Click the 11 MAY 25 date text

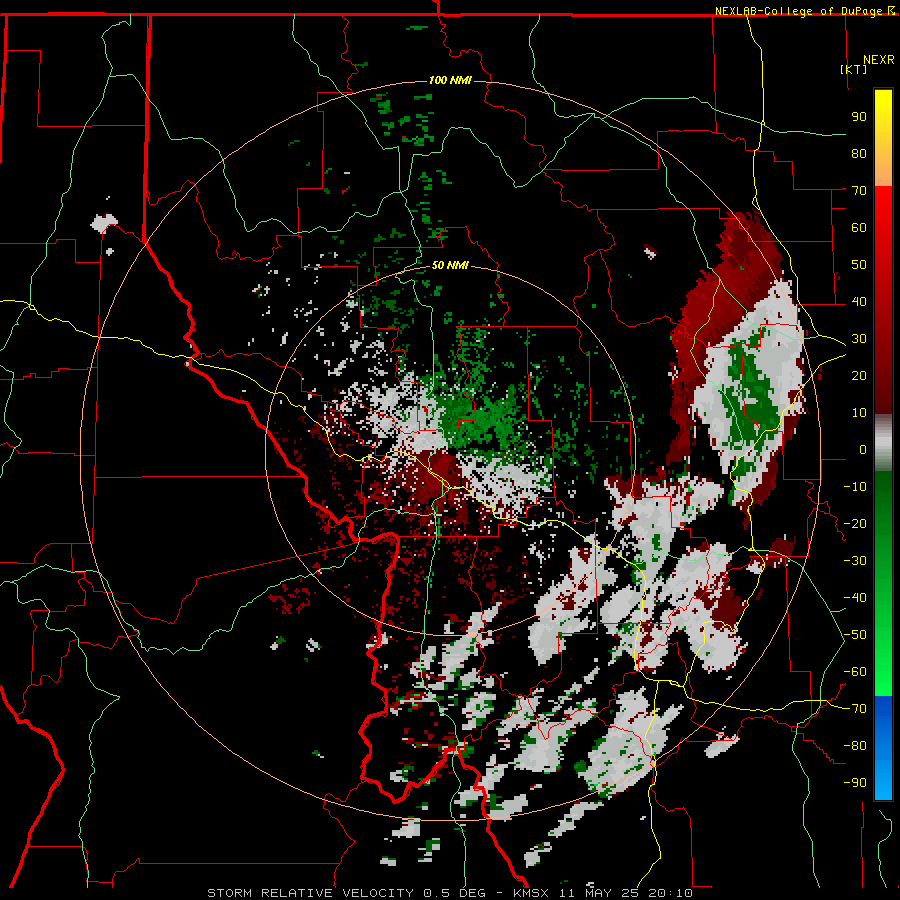[599, 893]
